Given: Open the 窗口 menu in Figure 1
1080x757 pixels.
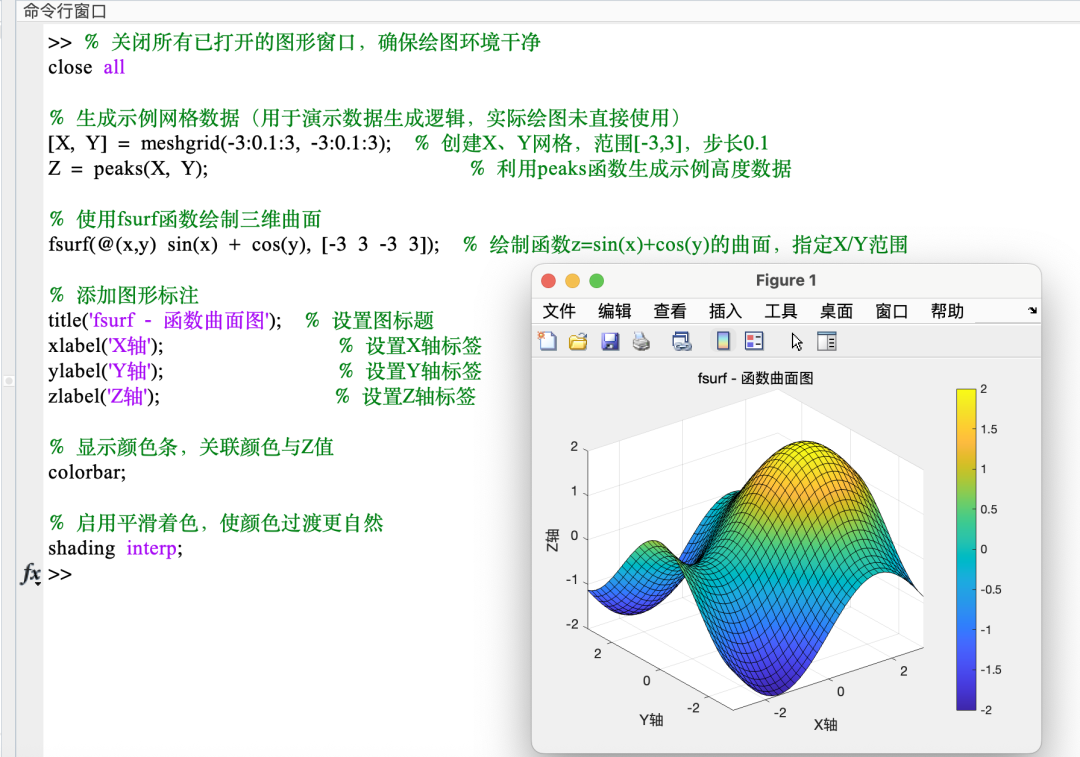Looking at the screenshot, I should 891,311.
